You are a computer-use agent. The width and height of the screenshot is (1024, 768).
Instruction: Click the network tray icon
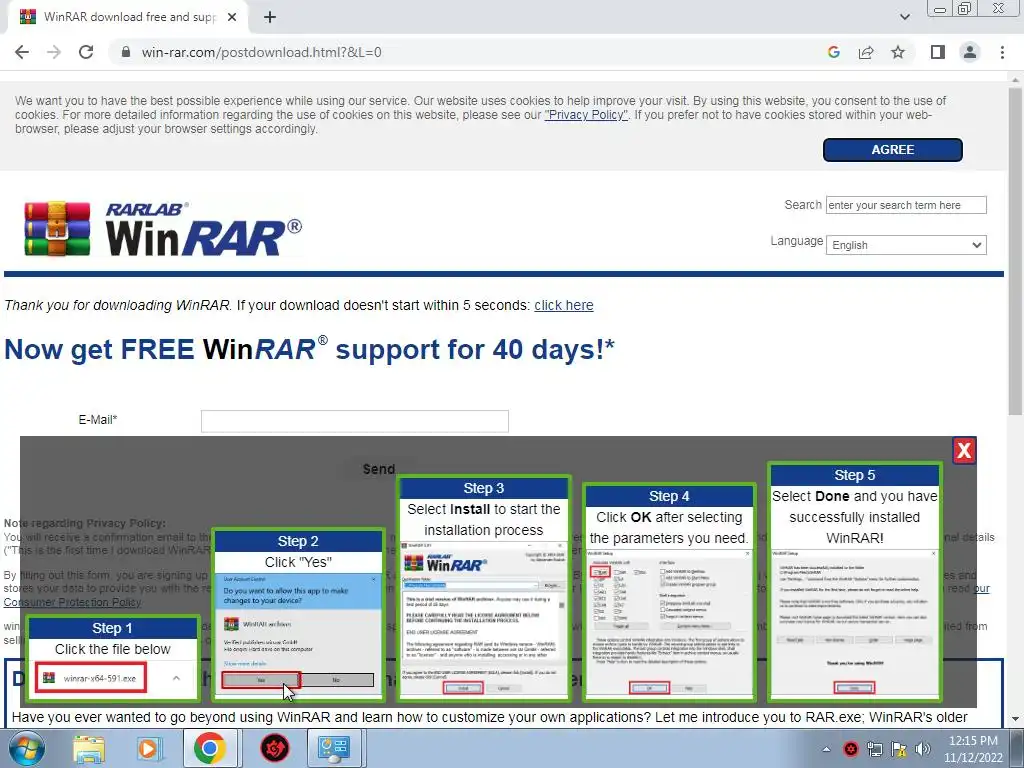tap(874, 749)
